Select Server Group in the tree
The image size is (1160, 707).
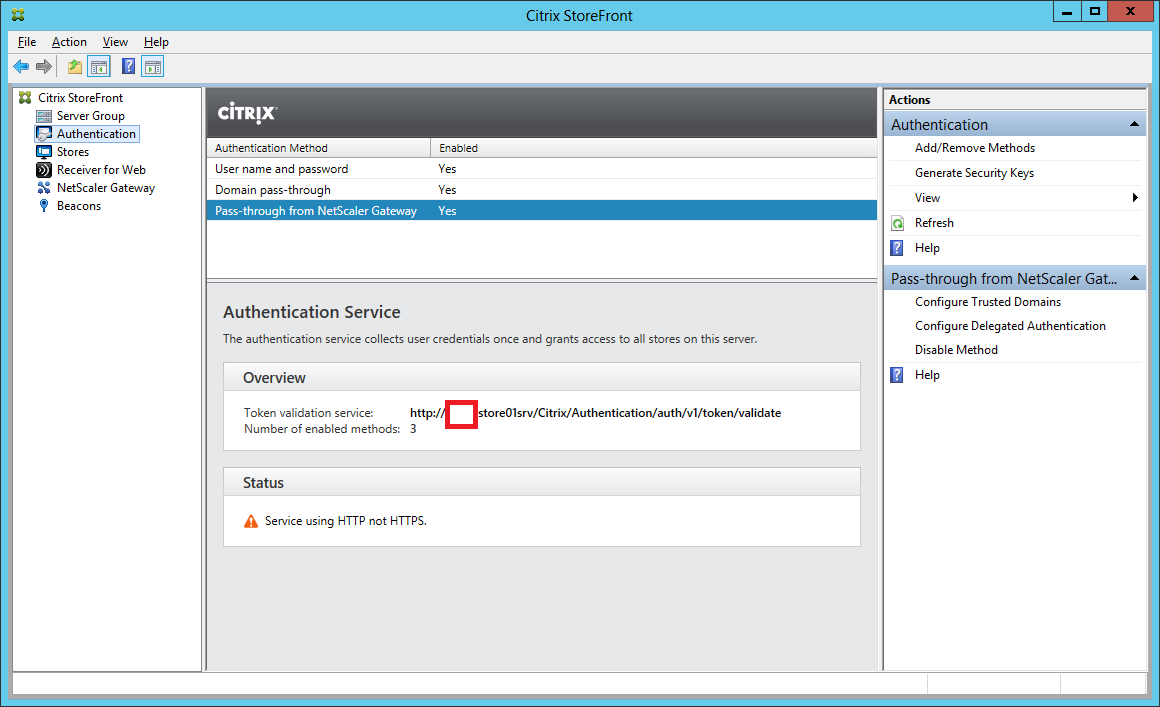click(x=90, y=116)
